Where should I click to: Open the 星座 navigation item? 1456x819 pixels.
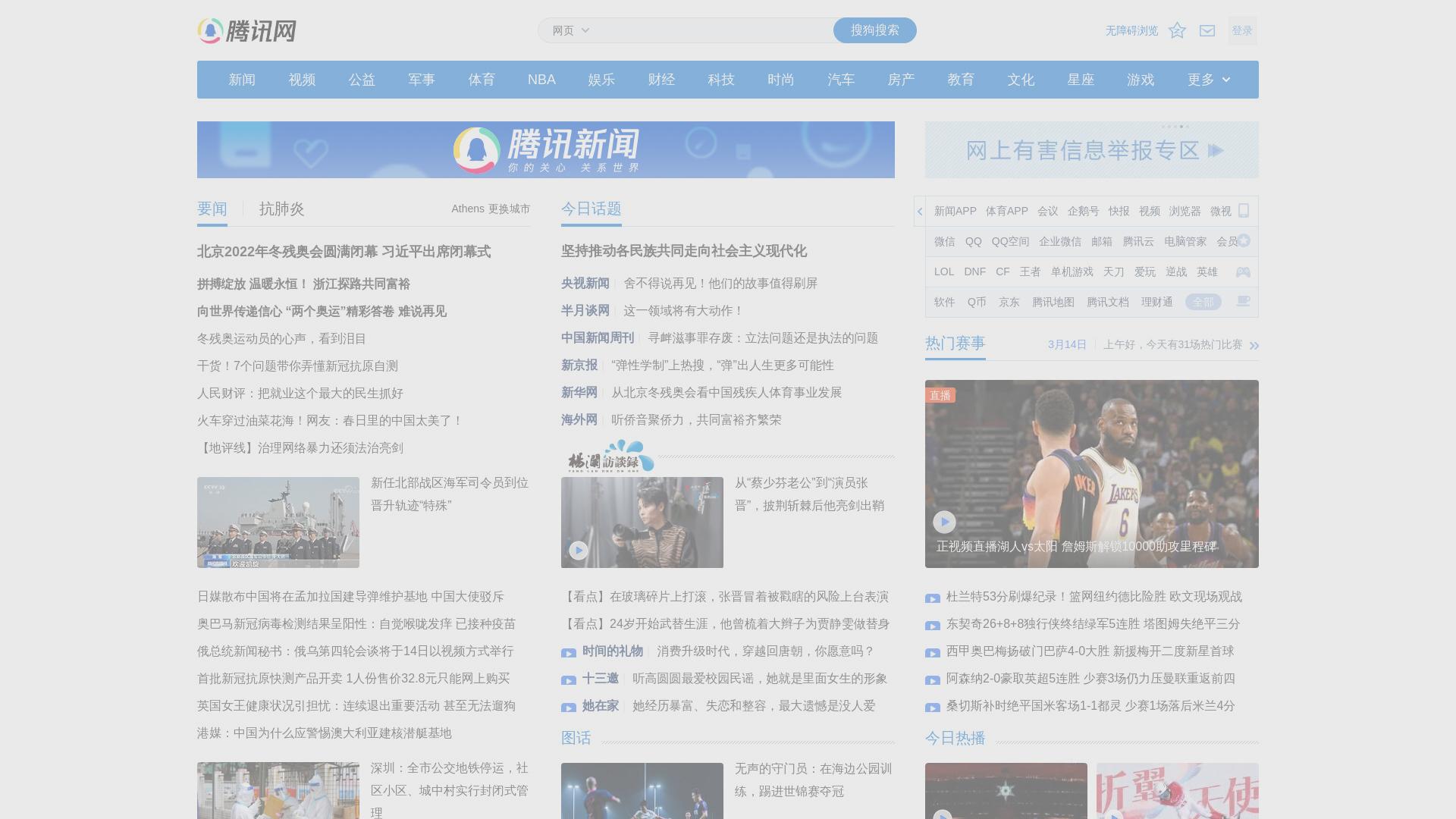point(1081,80)
